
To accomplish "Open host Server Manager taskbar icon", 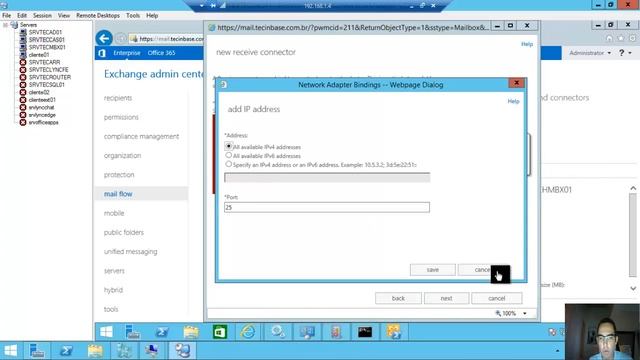I will pyautogui.click(x=37, y=351).
